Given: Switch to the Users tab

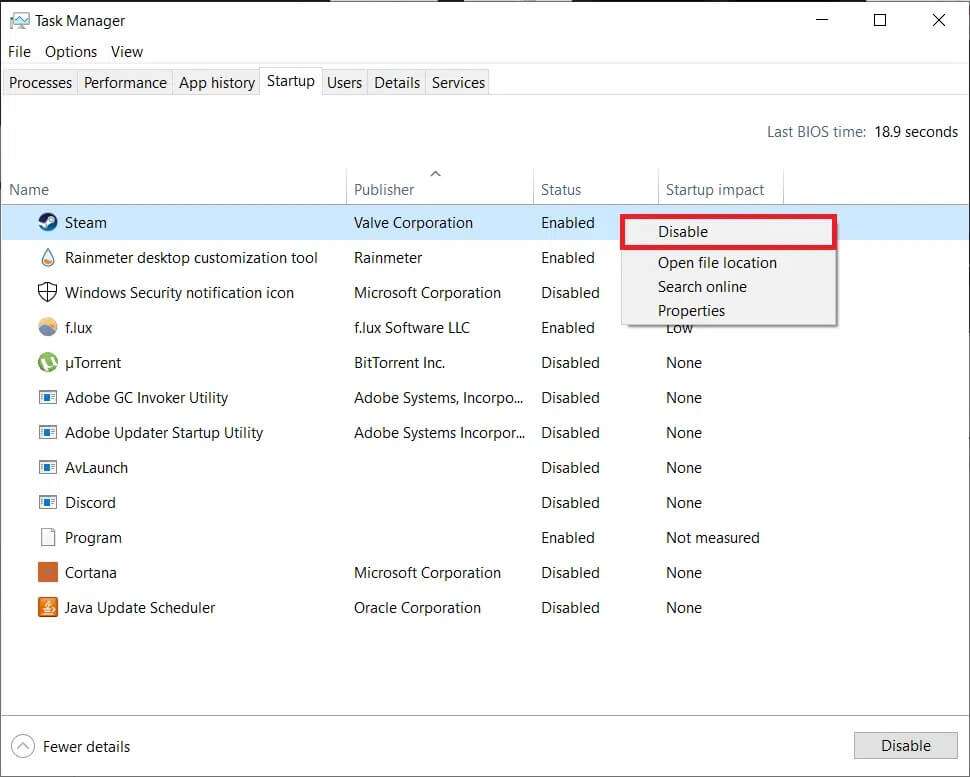Looking at the screenshot, I should pos(344,82).
